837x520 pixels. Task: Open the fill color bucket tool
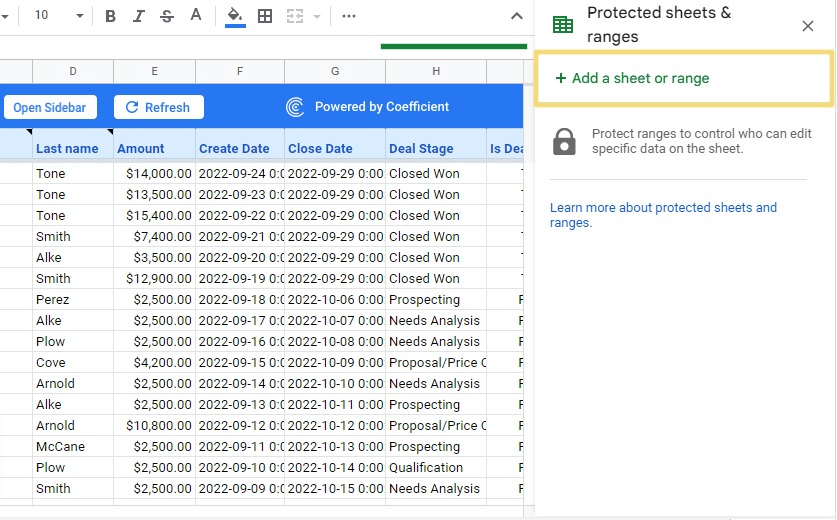click(x=235, y=16)
